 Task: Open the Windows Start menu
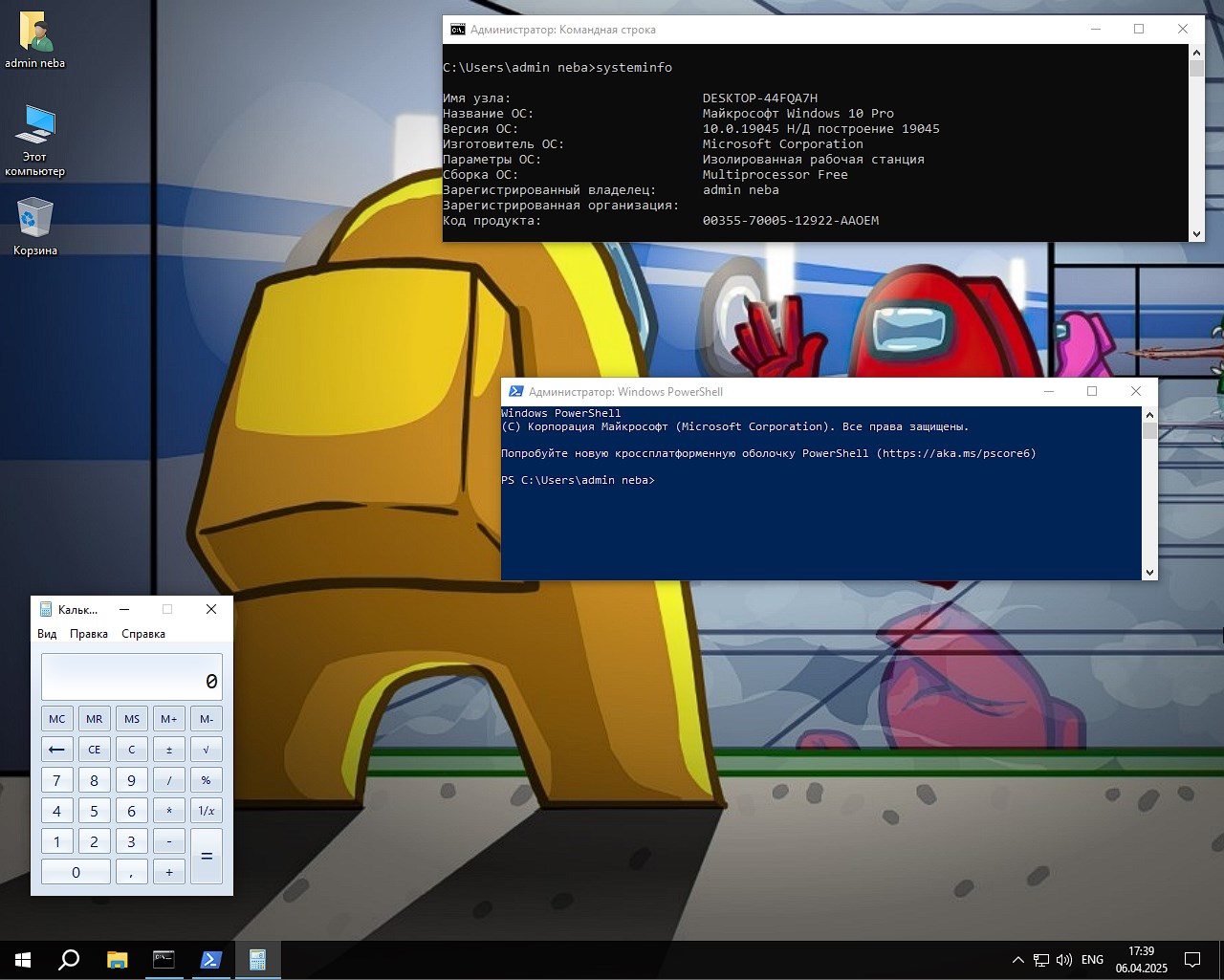pos(23,960)
